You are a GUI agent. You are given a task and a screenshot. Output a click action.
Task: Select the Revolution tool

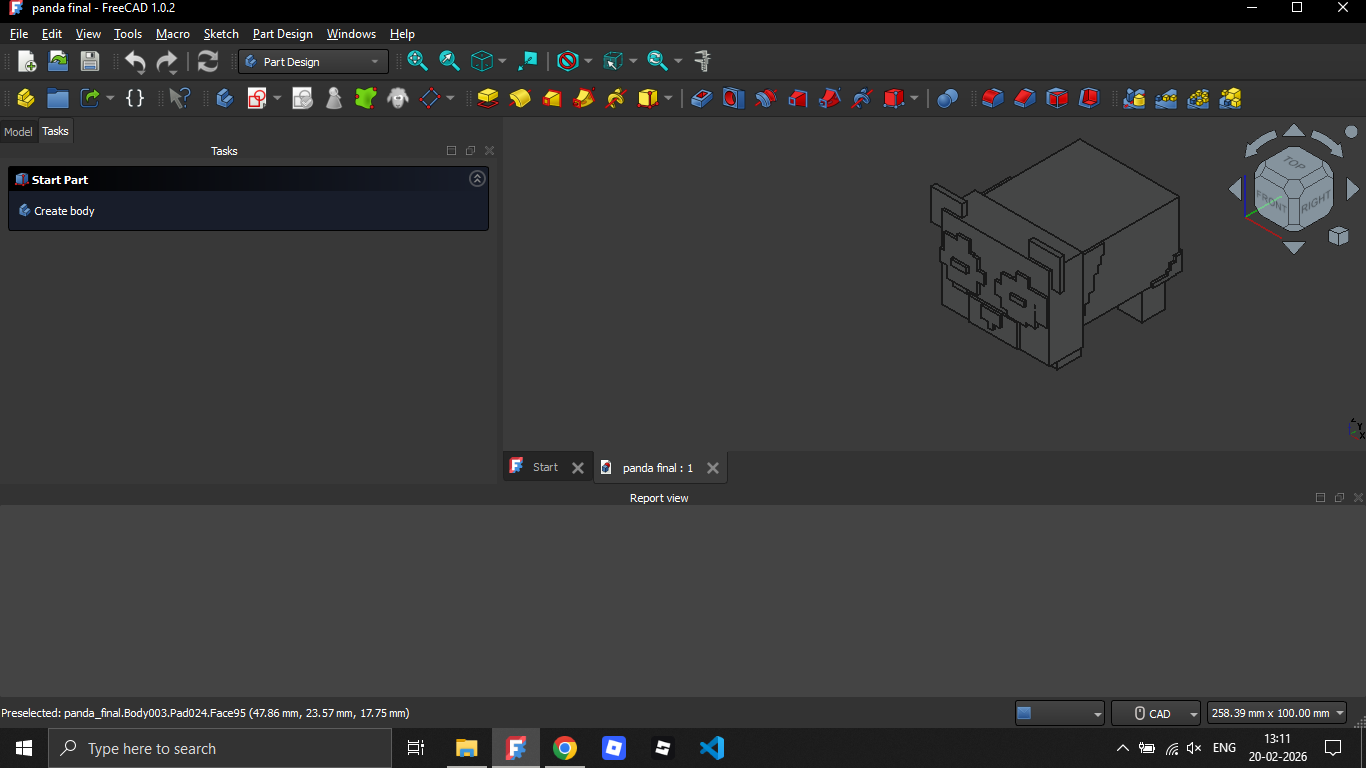[520, 98]
